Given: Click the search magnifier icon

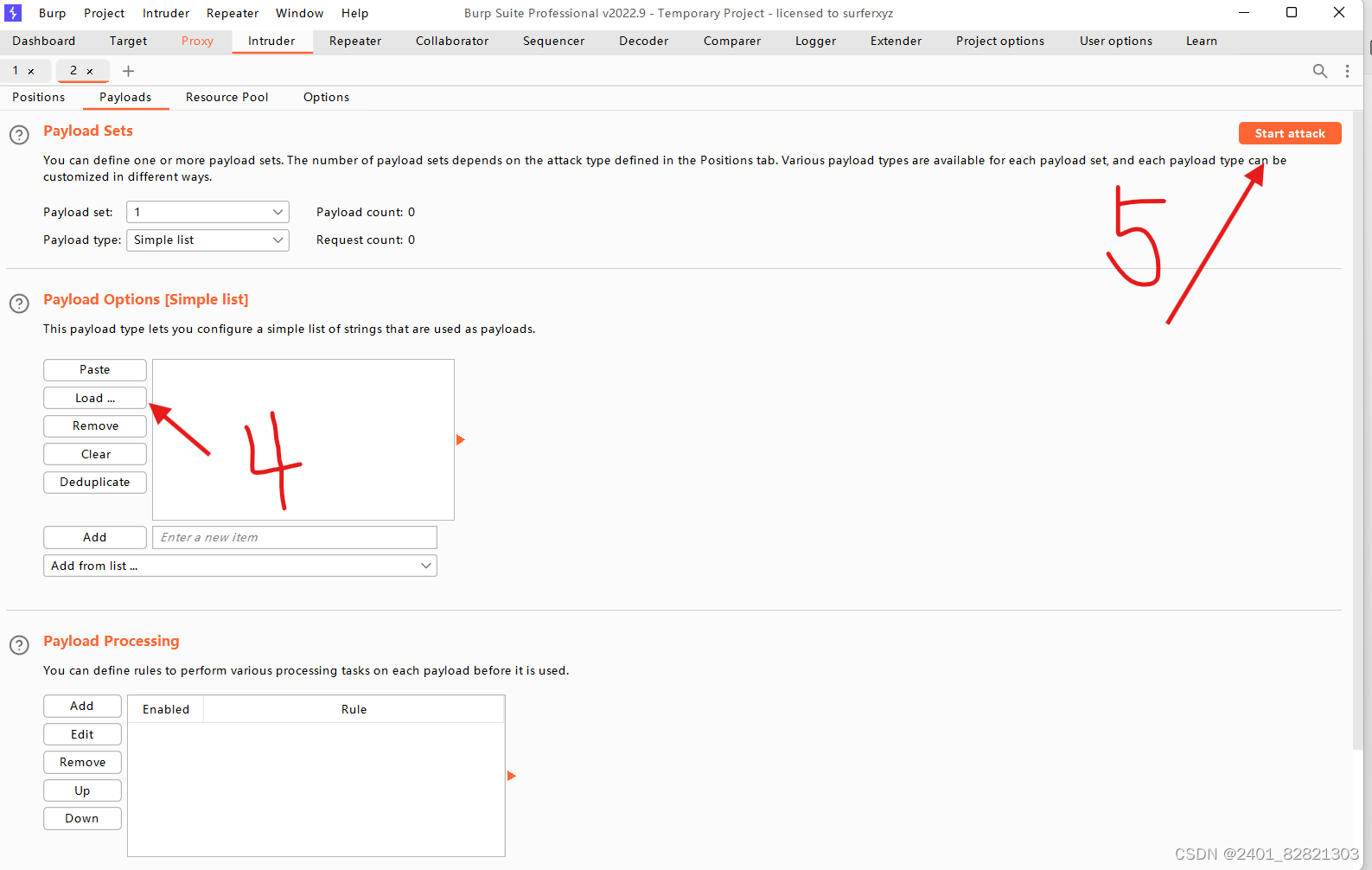Looking at the screenshot, I should point(1320,71).
